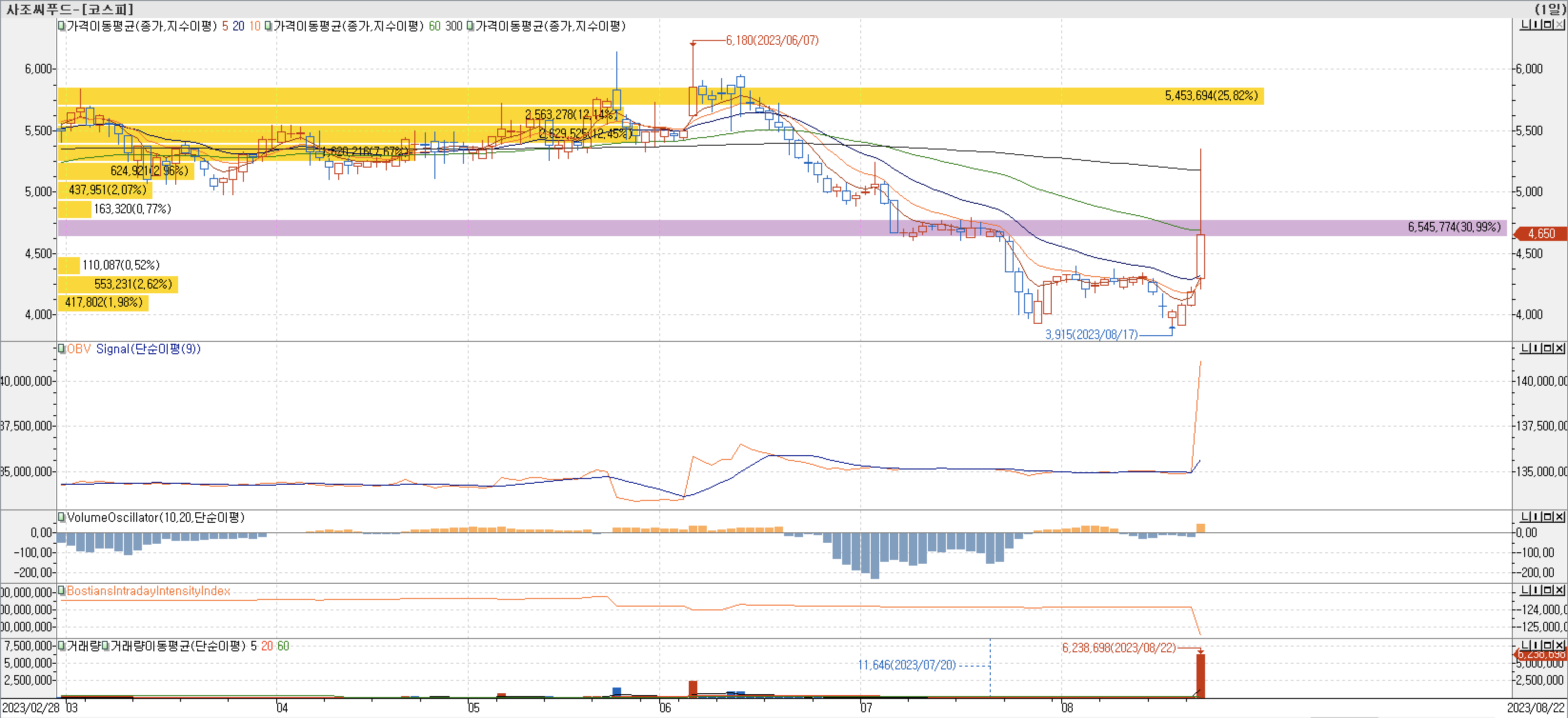Image resolution: width=1568 pixels, height=718 pixels.
Task: Click the red 4,650 current price tag
Action: pos(1540,234)
